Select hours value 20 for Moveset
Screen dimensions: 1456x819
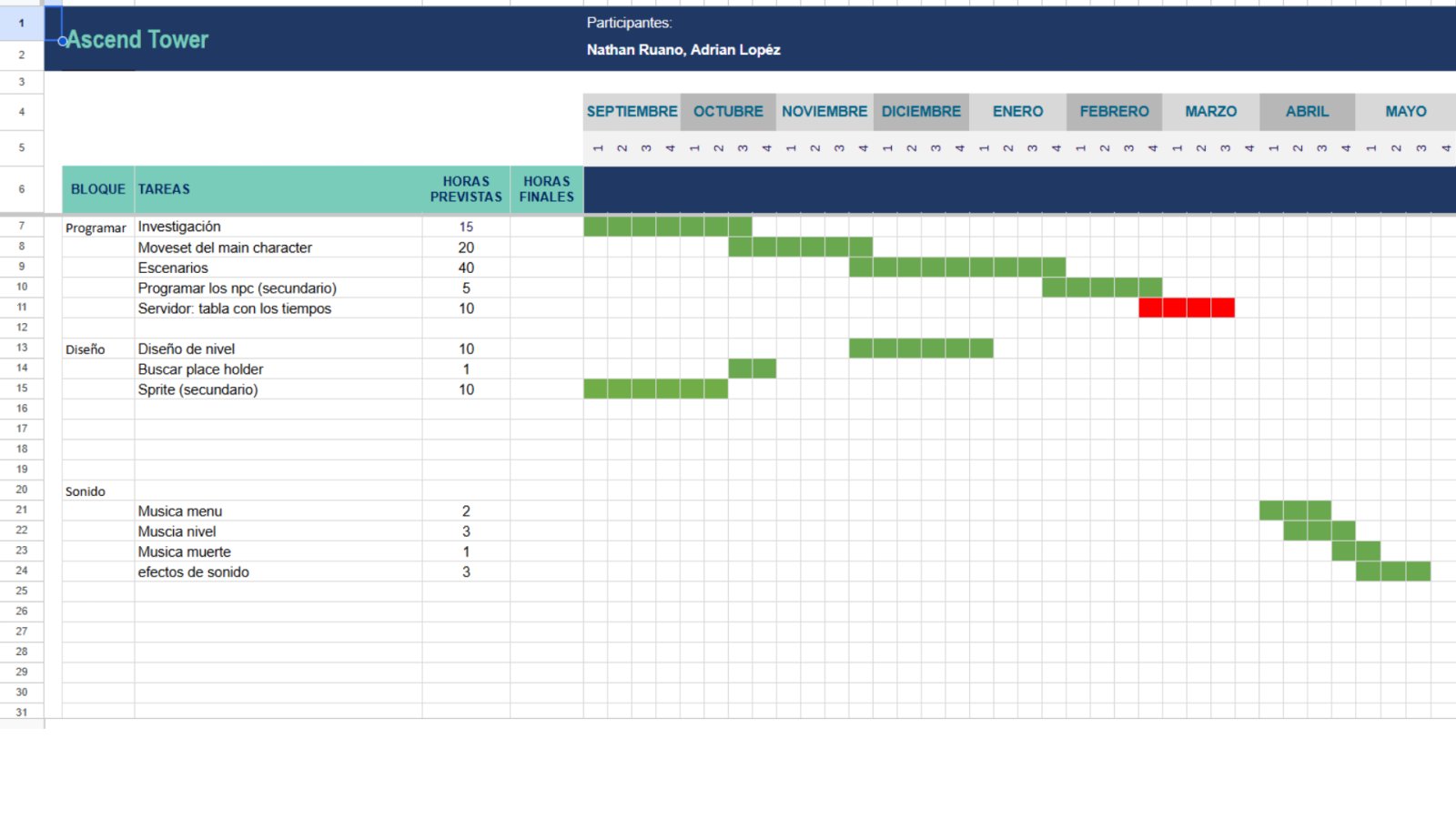point(466,248)
